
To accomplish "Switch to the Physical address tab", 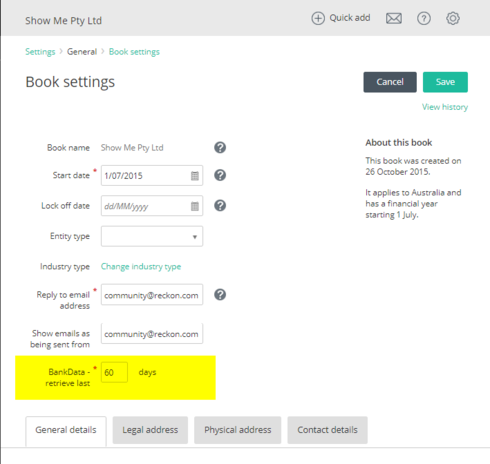I will pos(238,430).
